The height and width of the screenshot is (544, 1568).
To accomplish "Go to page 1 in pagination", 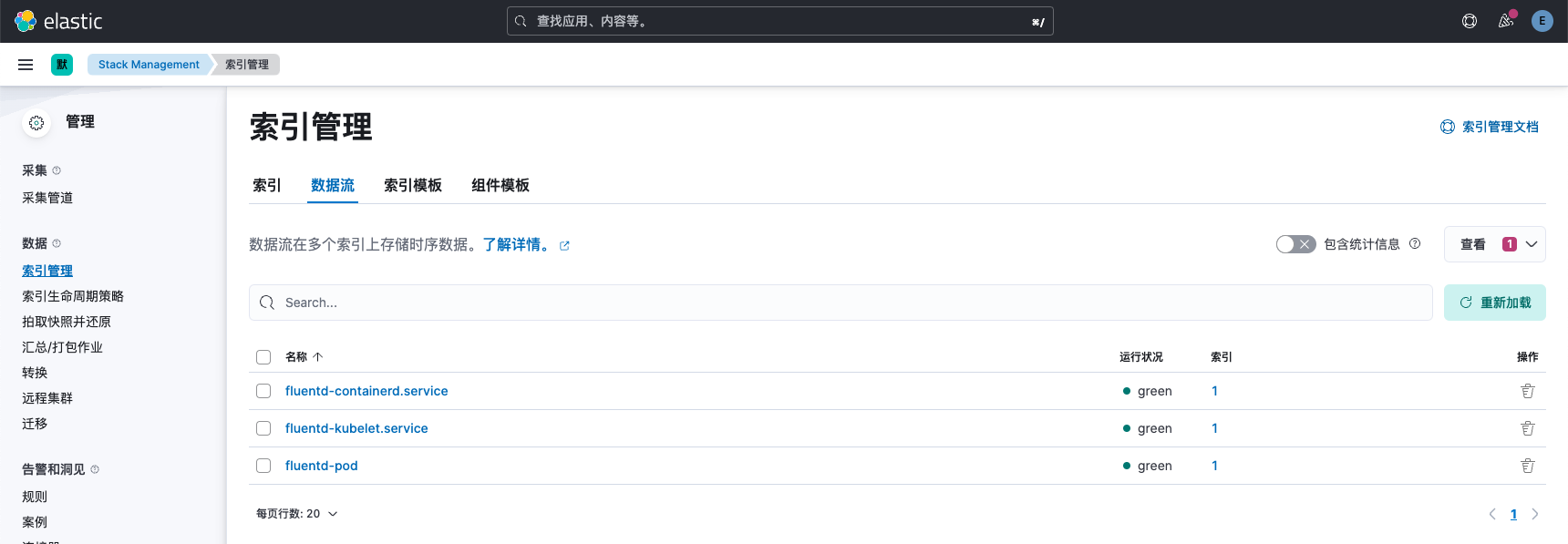I will (1513, 514).
